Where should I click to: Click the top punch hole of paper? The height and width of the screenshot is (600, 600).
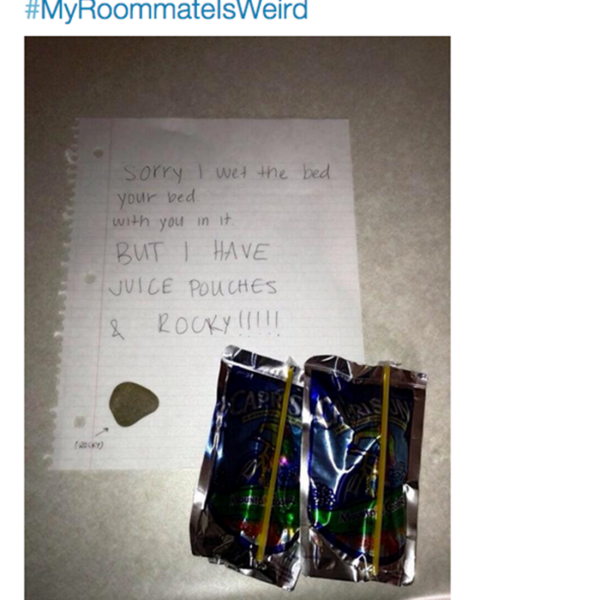click(x=98, y=153)
